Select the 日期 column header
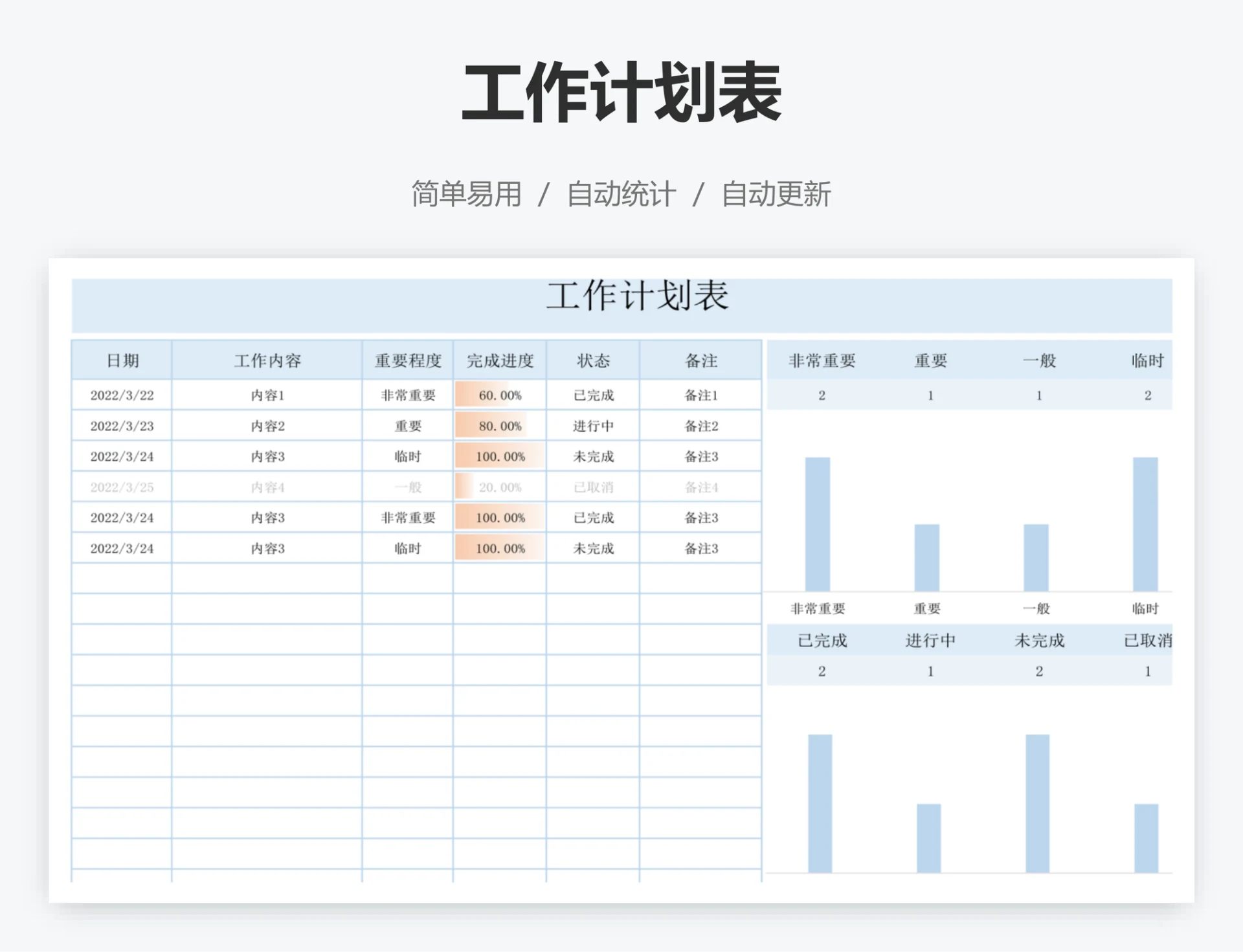The width and height of the screenshot is (1243, 952). point(122,360)
